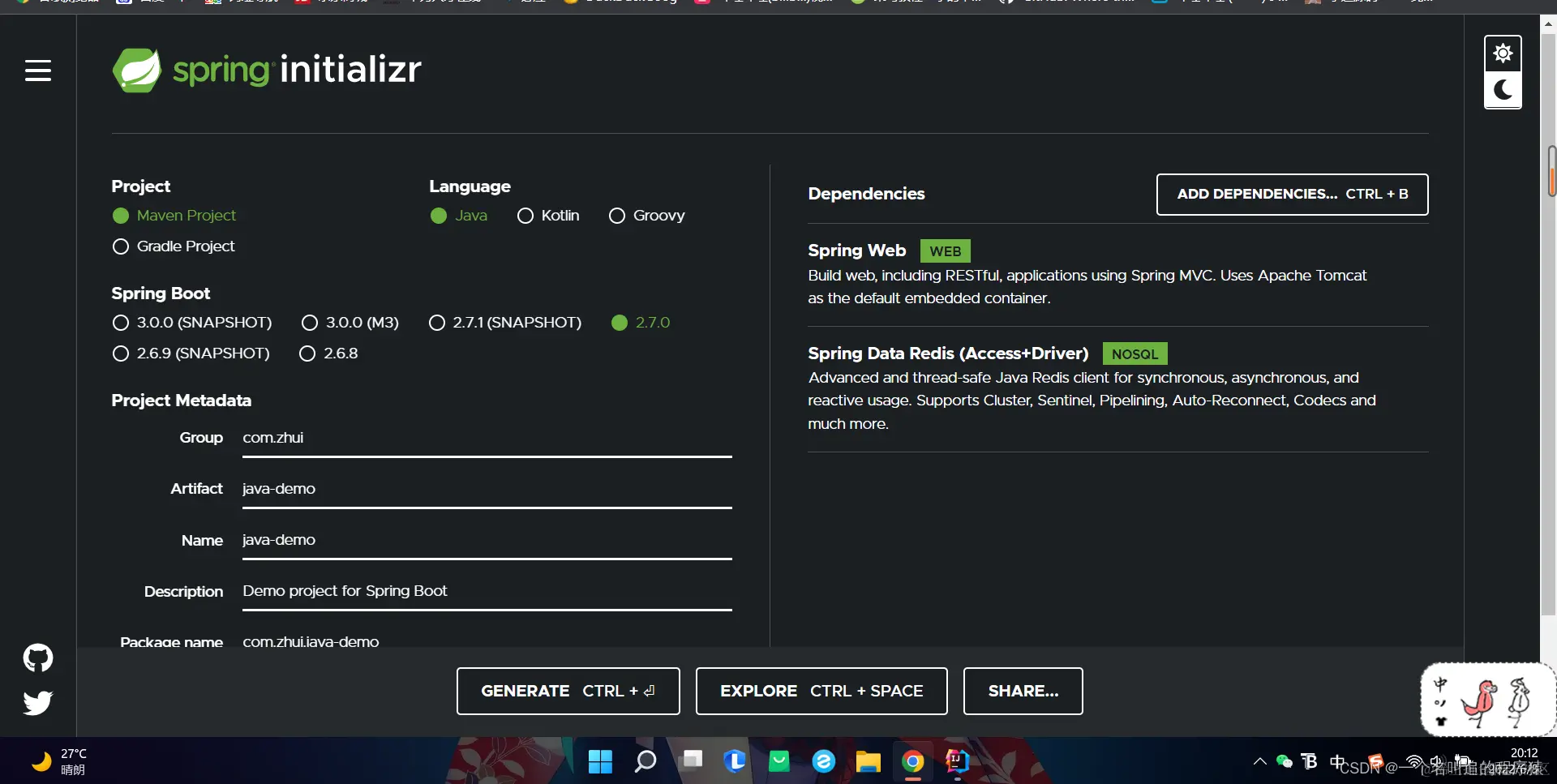The width and height of the screenshot is (1557, 784).
Task: Click the Explore button
Action: point(821,691)
